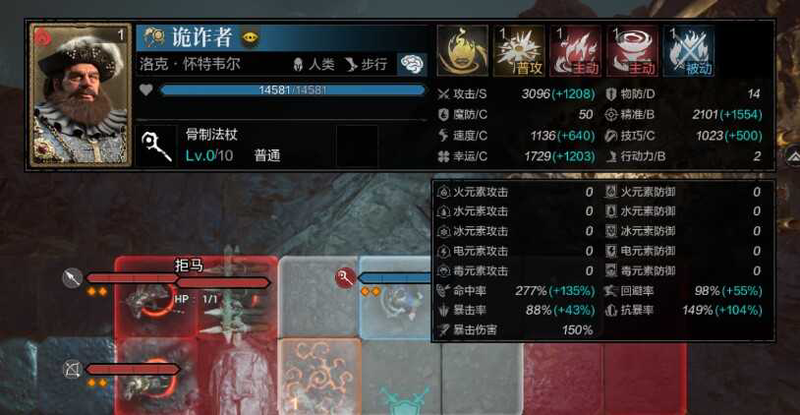Viewport: 800px width, 415px height.
Task: Click the brain icon beside 步行
Action: (x=412, y=64)
